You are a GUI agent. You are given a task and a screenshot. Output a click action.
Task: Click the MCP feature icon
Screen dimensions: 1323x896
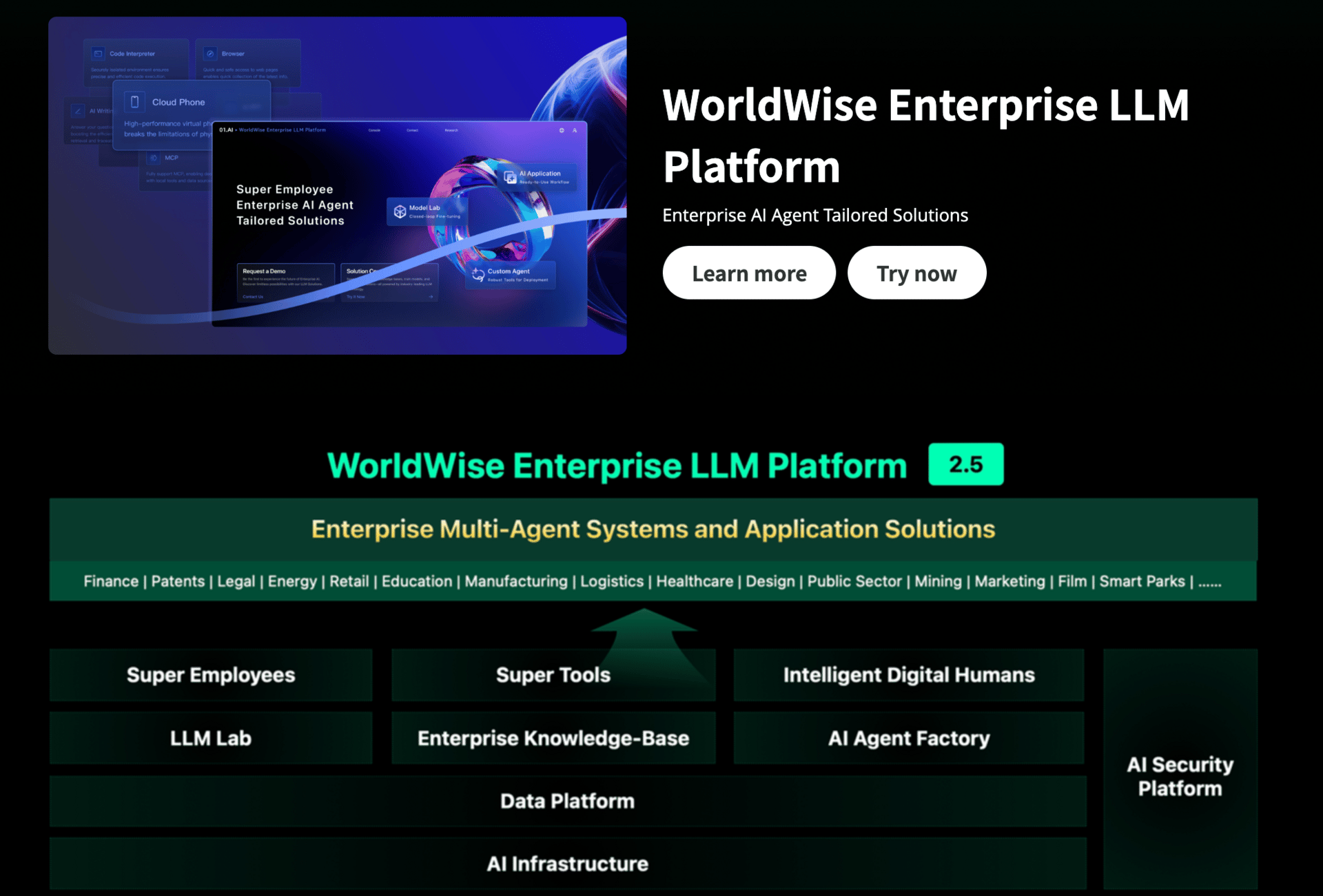tap(154, 158)
